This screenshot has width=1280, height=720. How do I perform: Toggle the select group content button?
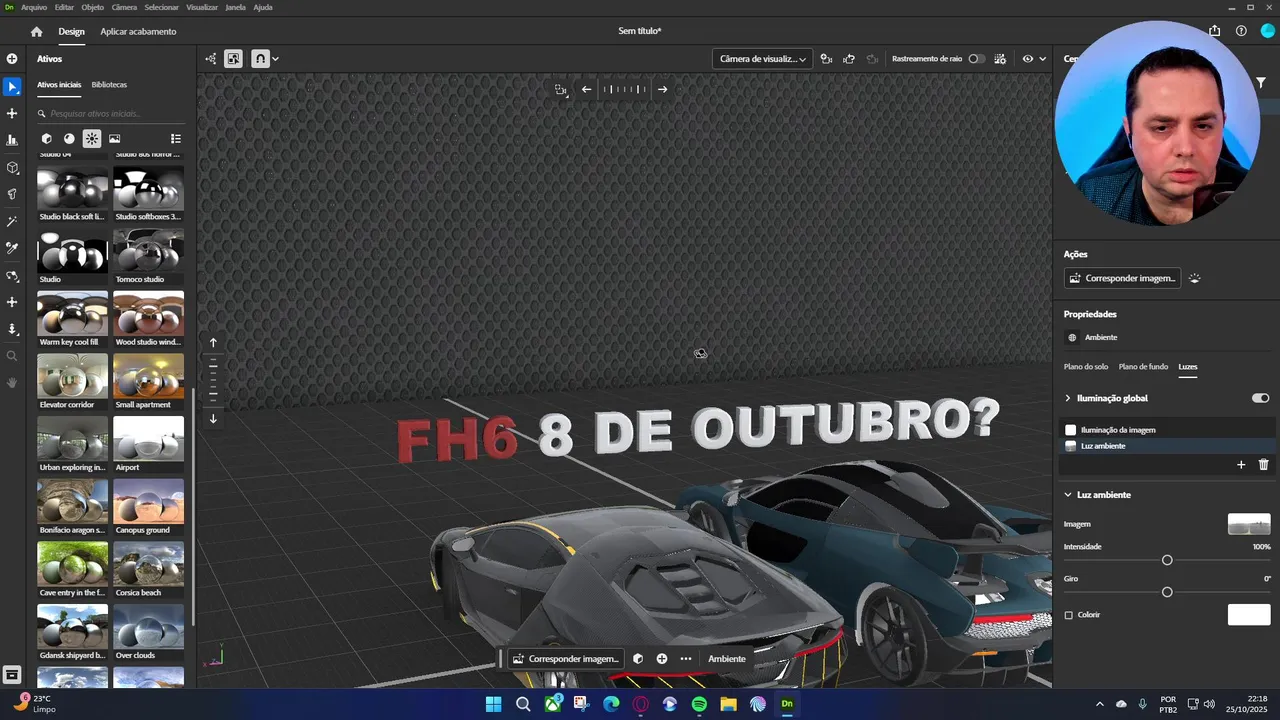[233, 59]
